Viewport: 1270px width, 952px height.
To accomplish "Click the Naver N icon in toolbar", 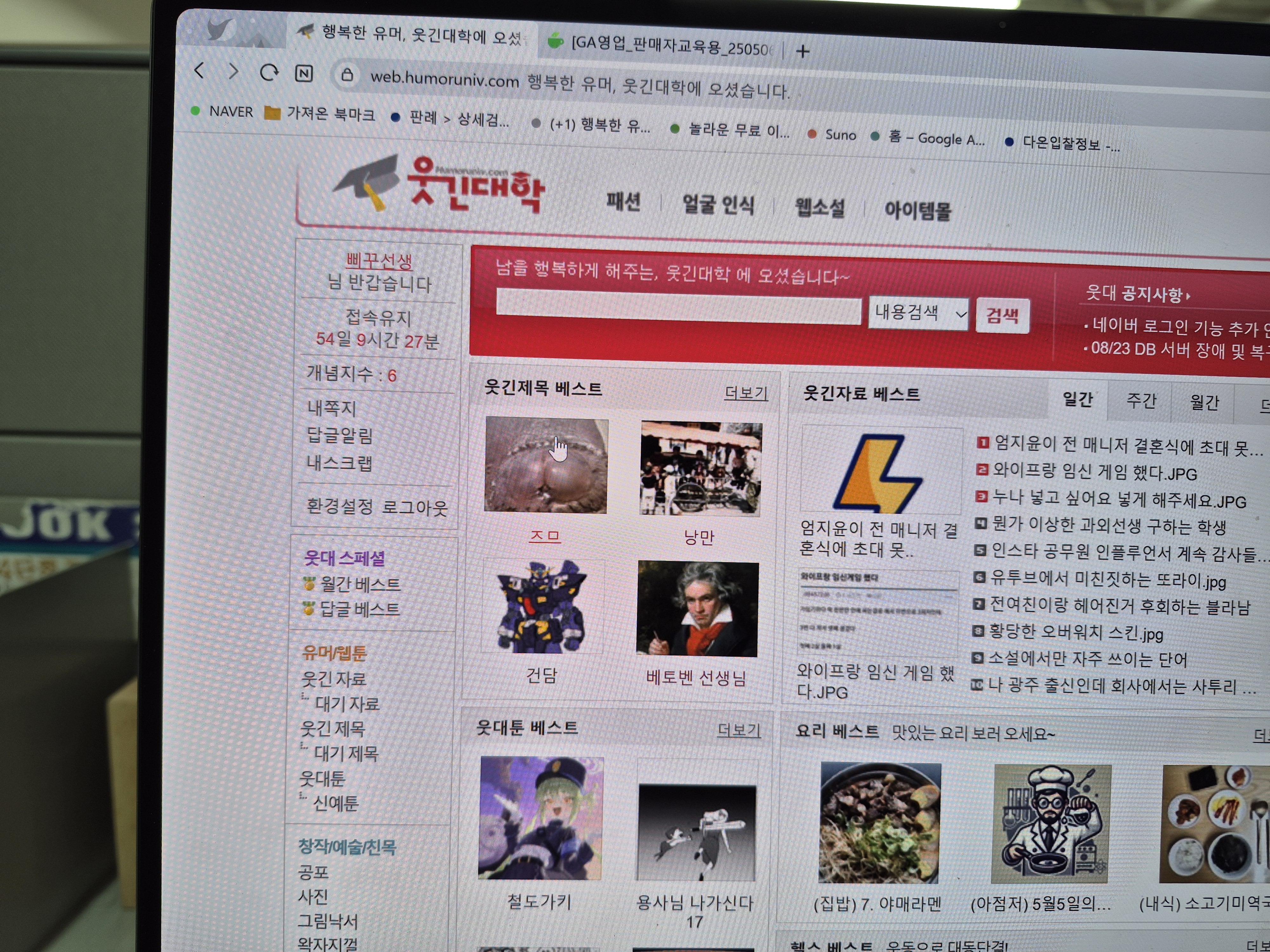I will tap(304, 73).
